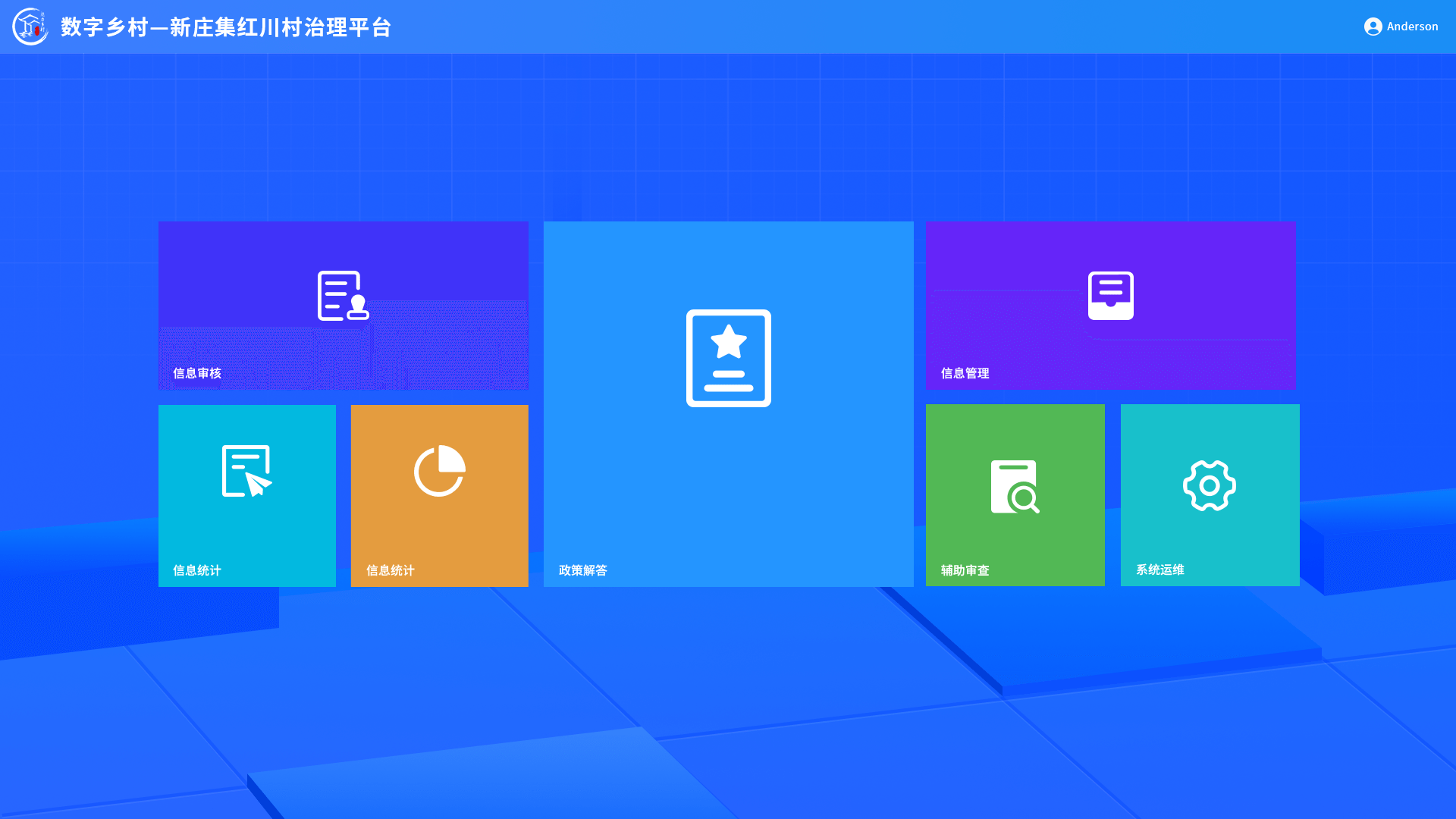Open the 信息管理 label
Image resolution: width=1456 pixels, height=819 pixels.
965,373
